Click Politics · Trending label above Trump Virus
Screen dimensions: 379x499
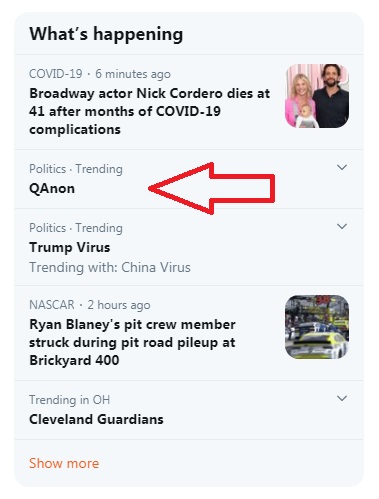pos(76,228)
